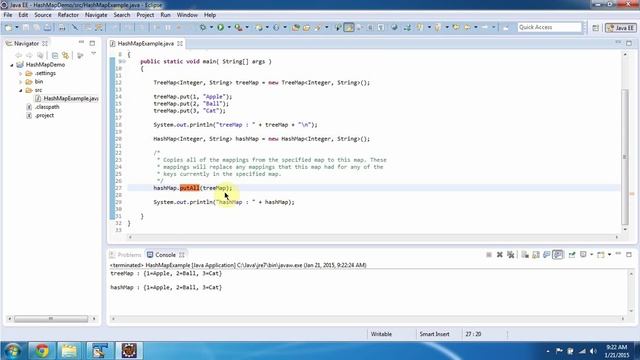This screenshot has height=360, width=640.
Task: Toggle Link with Editor in Navigator
Action: (x=65, y=55)
